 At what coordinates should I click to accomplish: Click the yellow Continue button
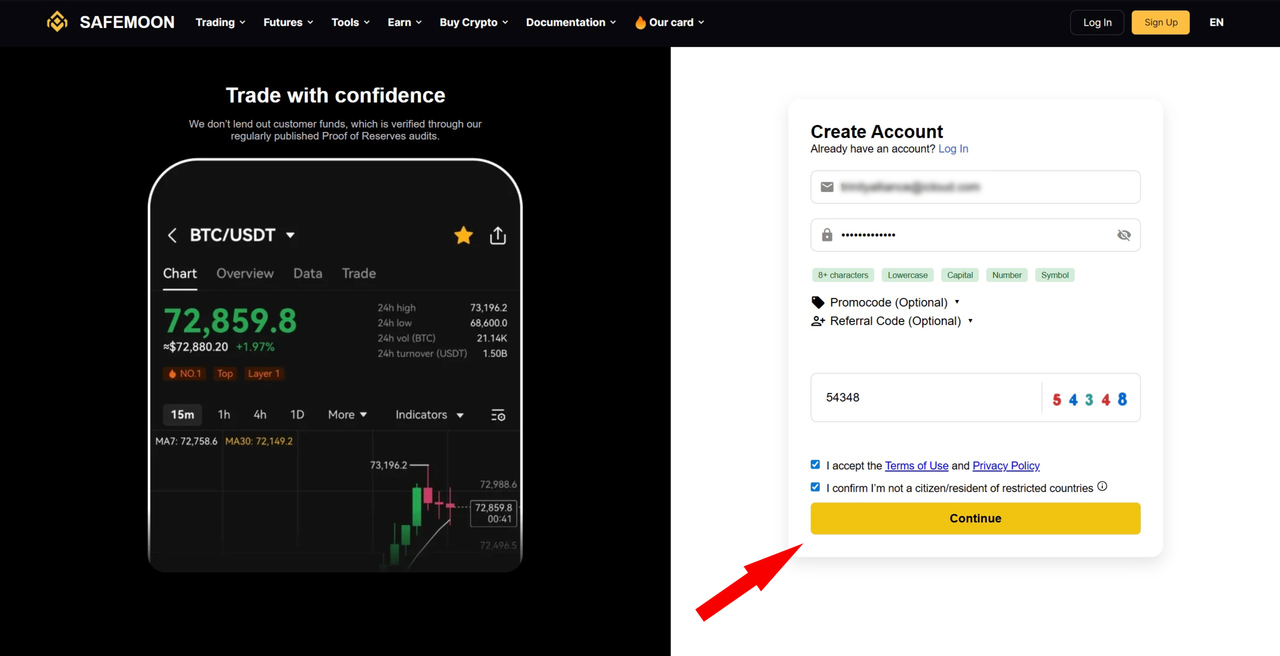975,518
